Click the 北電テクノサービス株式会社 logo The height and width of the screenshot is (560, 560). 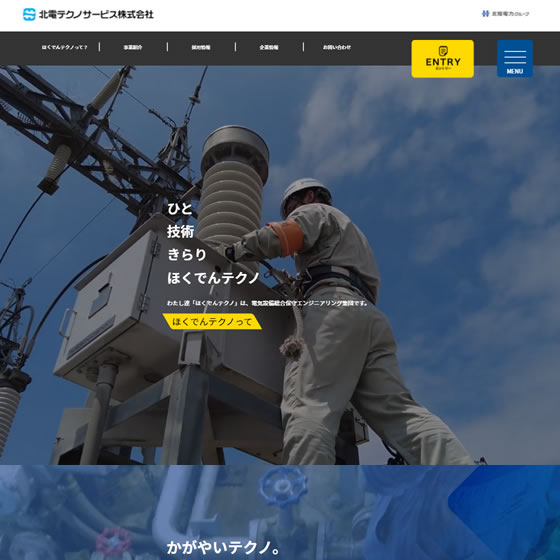tap(88, 14)
